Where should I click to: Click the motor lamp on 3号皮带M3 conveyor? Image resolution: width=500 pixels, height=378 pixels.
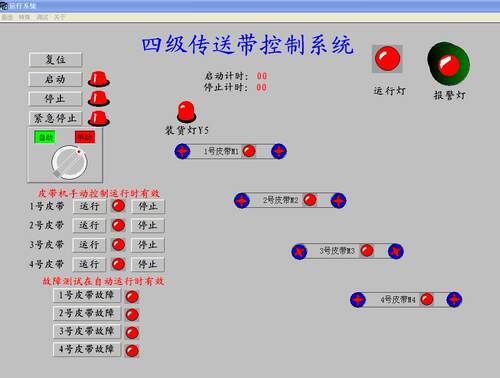tap(367, 251)
